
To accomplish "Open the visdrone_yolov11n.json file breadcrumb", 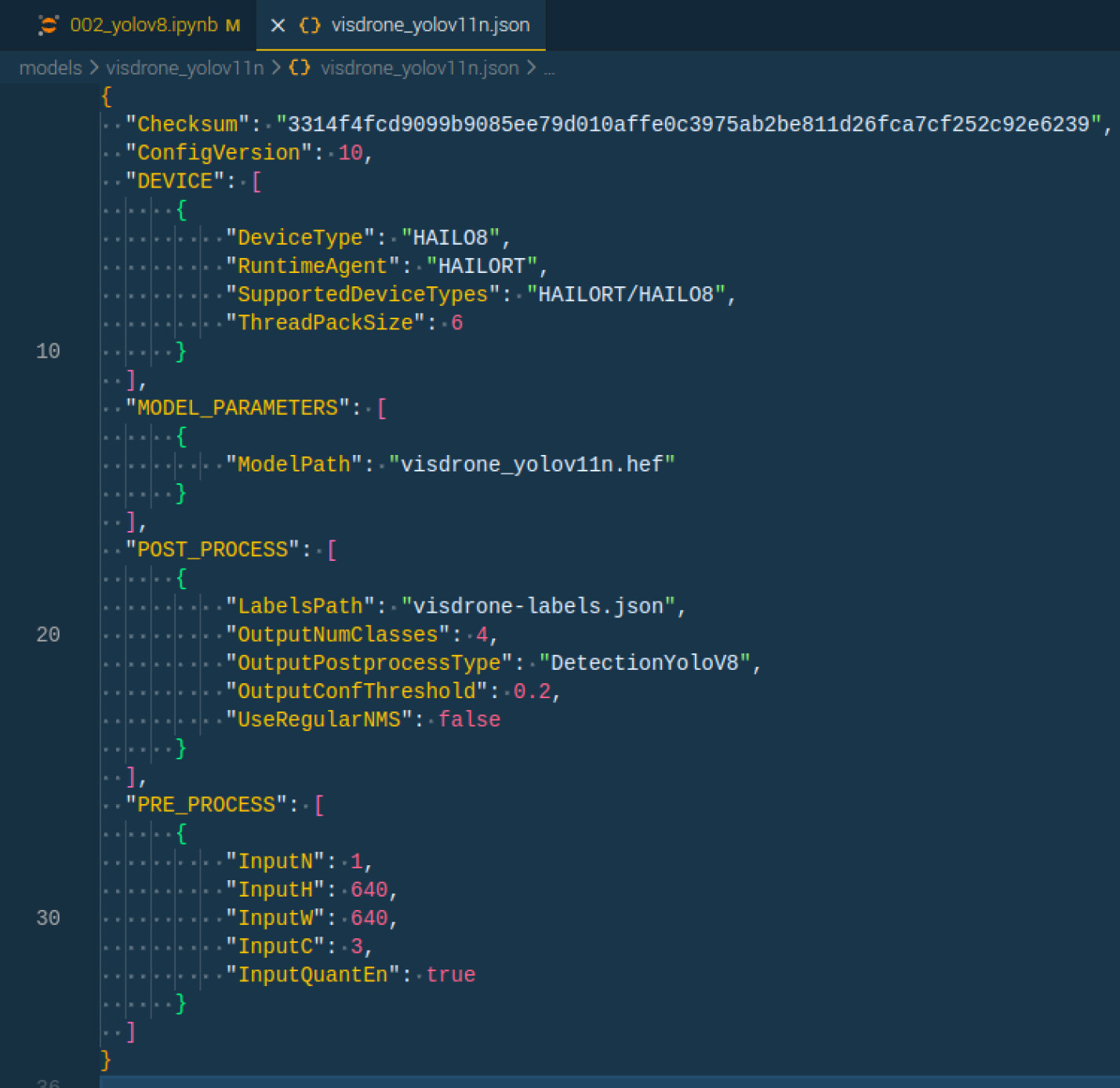I will point(419,68).
